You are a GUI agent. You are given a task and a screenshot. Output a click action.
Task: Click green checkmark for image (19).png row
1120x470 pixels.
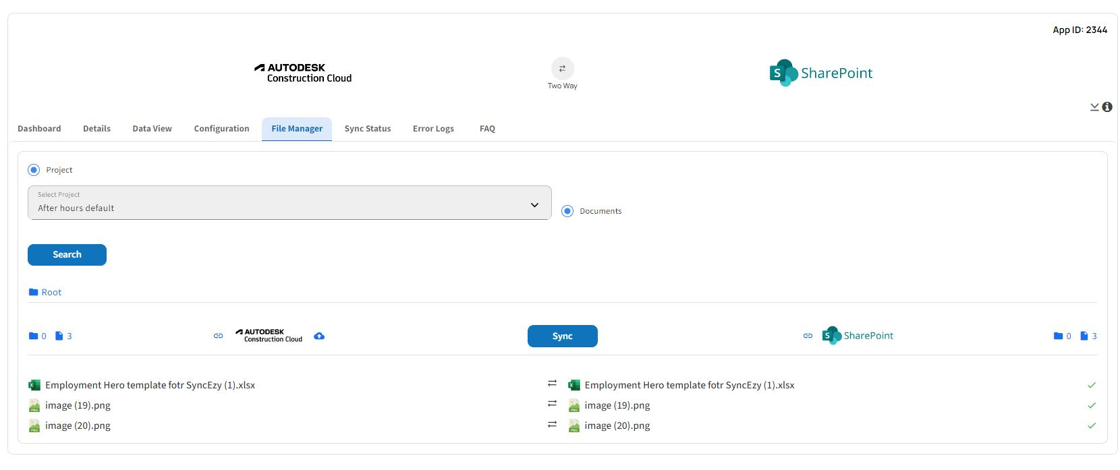tap(1091, 405)
